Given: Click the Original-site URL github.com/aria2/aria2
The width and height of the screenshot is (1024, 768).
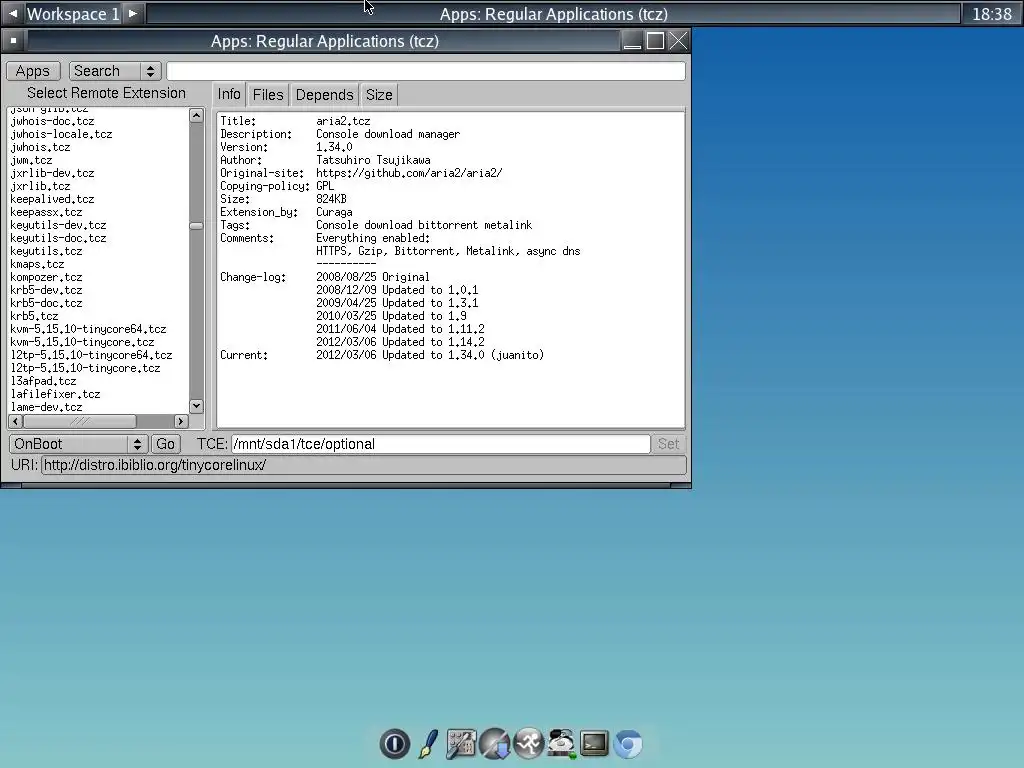Looking at the screenshot, I should pyautogui.click(x=409, y=173).
